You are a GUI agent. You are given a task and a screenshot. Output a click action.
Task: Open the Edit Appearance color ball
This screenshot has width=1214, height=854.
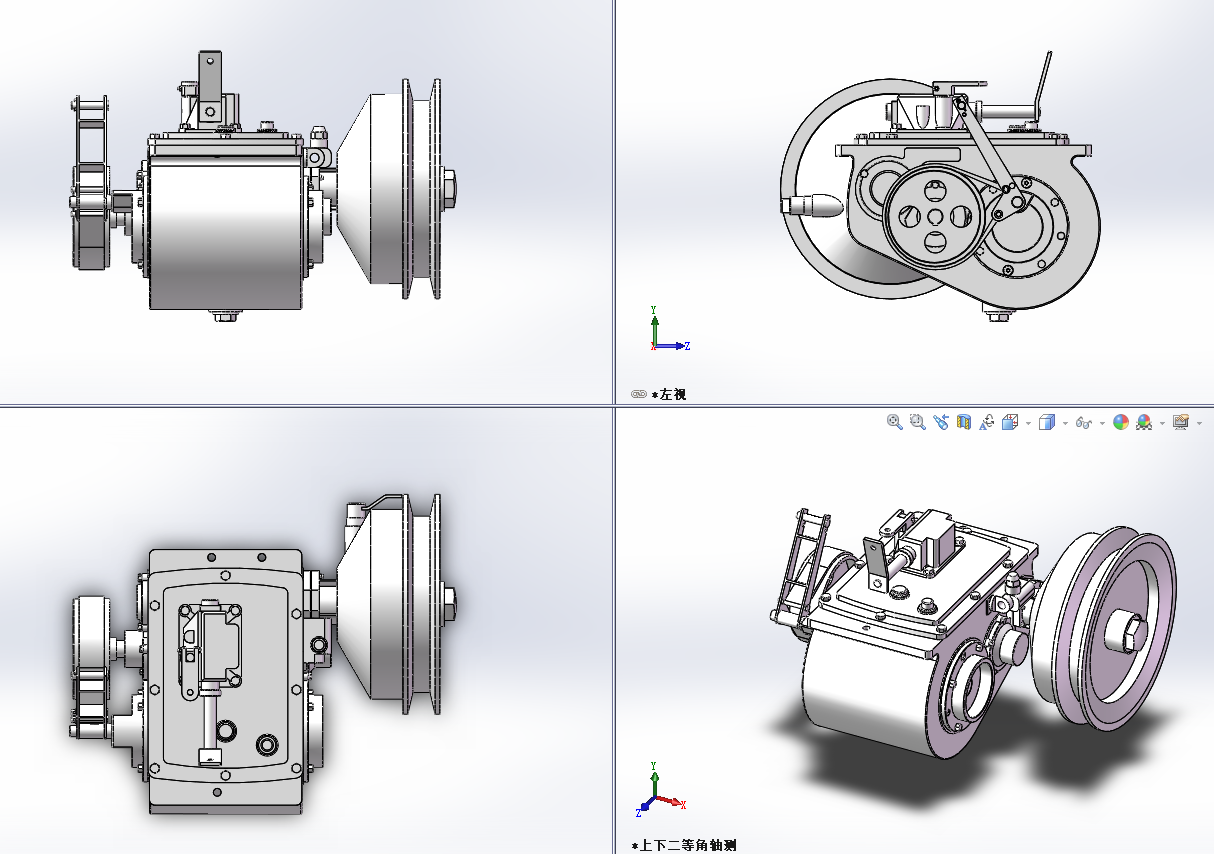click(1121, 422)
